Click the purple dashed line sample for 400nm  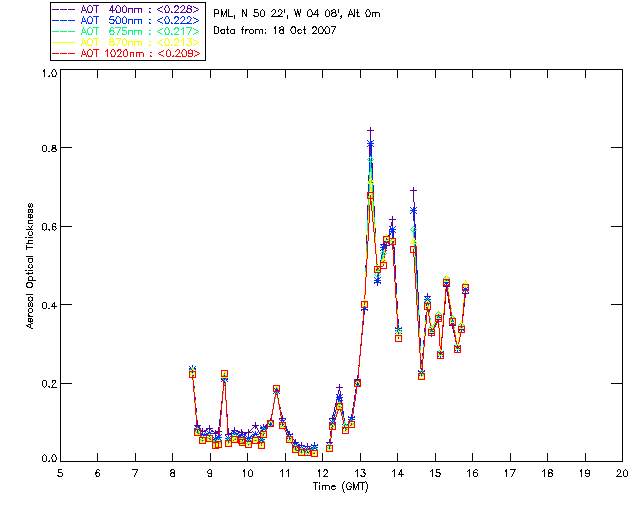(64, 9)
